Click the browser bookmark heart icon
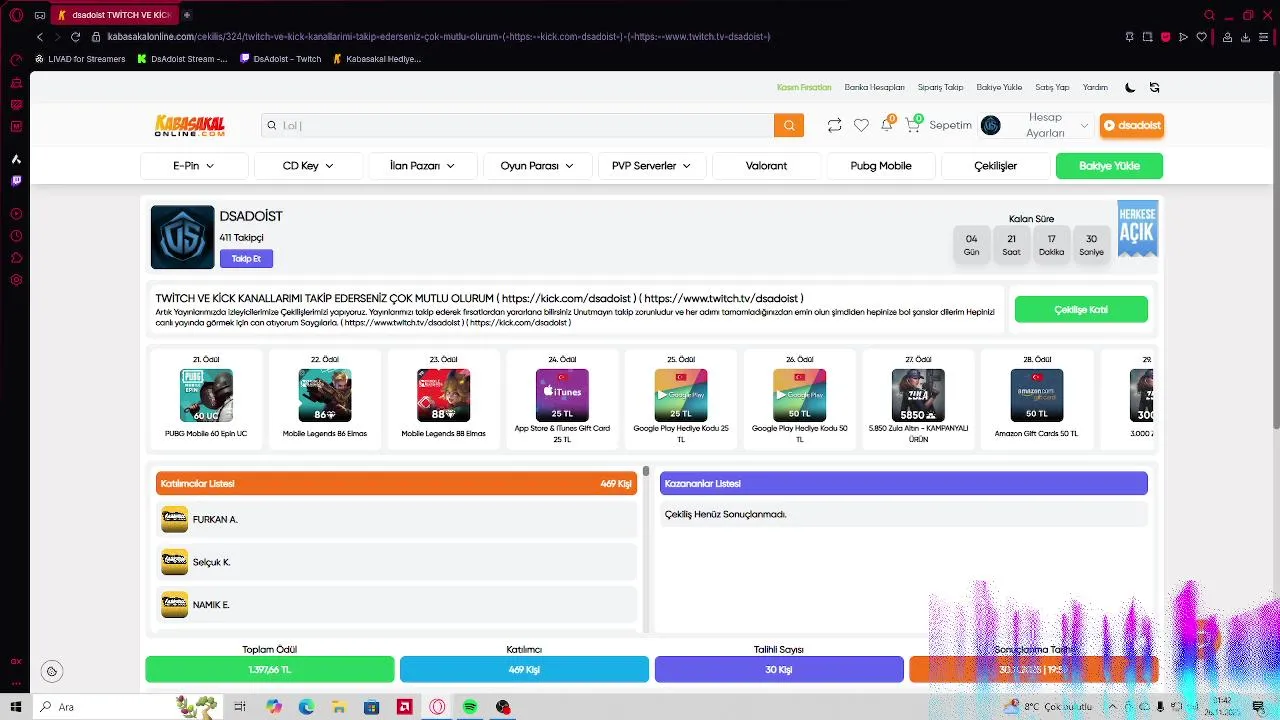Viewport: 1280px width, 720px height. 1201,37
